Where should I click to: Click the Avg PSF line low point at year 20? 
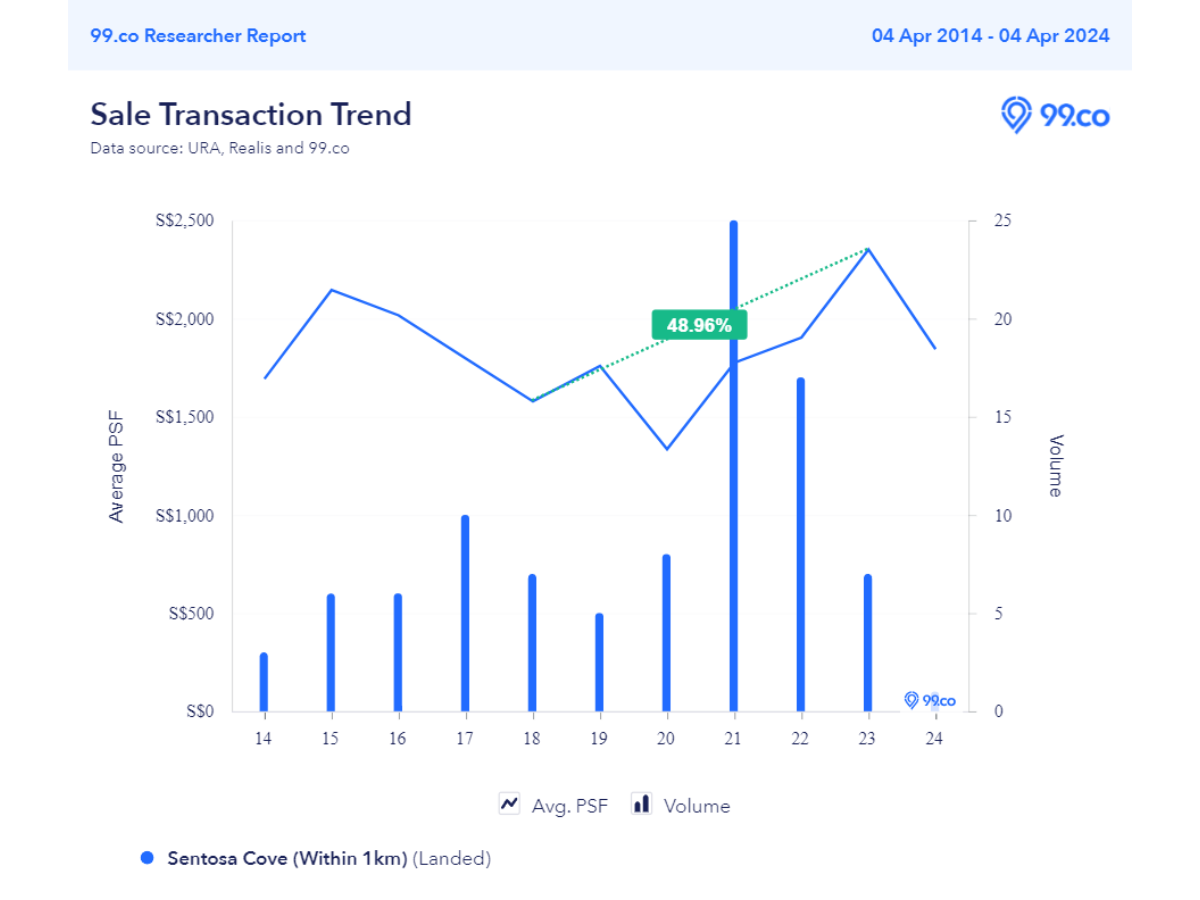click(x=666, y=448)
